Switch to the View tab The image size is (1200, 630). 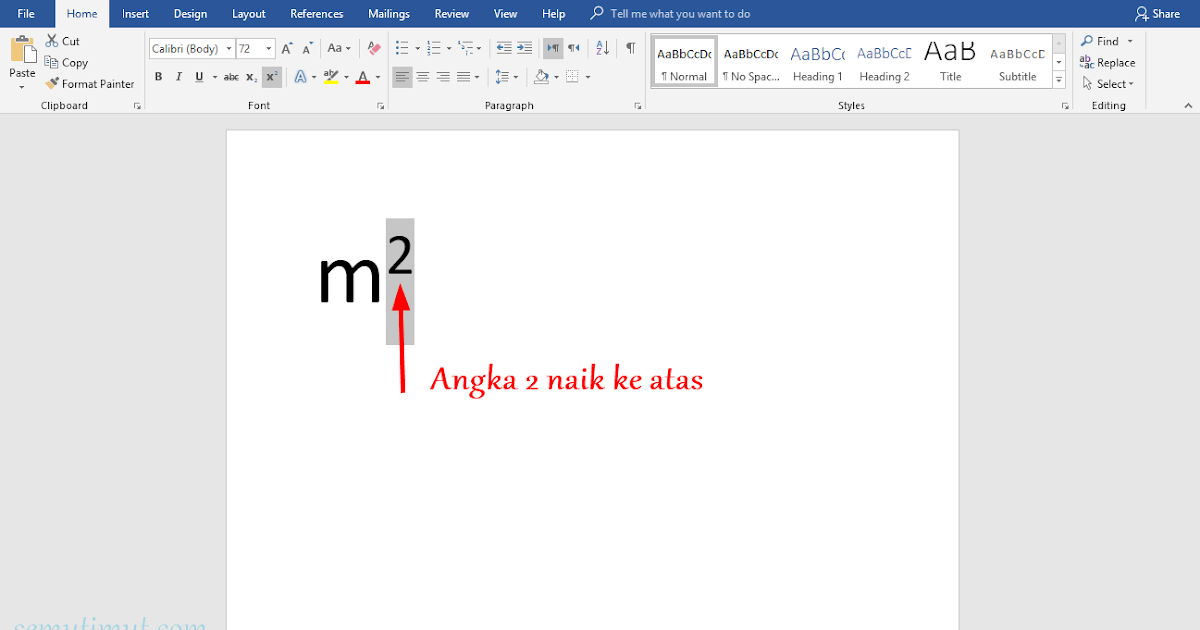[506, 13]
